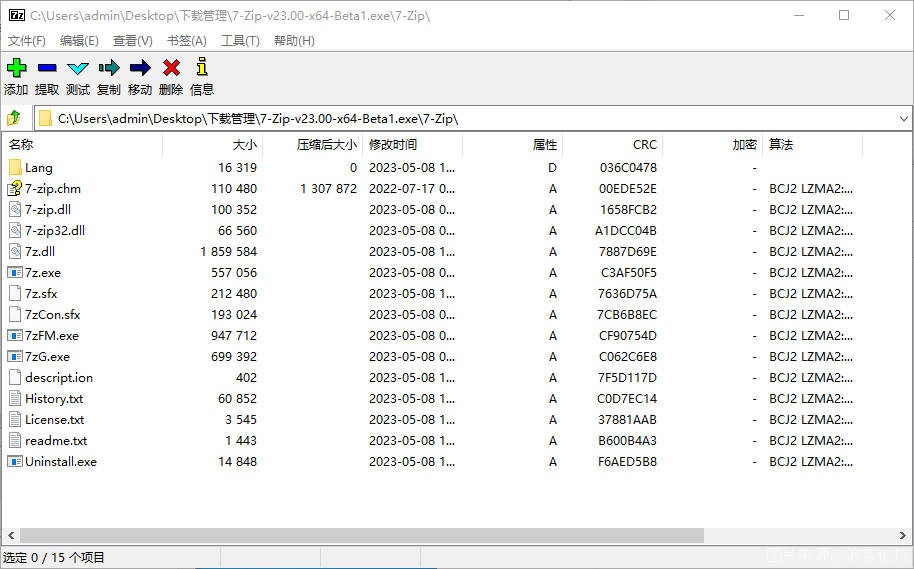
Task: Click the size value 1 859 584
Action: point(228,251)
